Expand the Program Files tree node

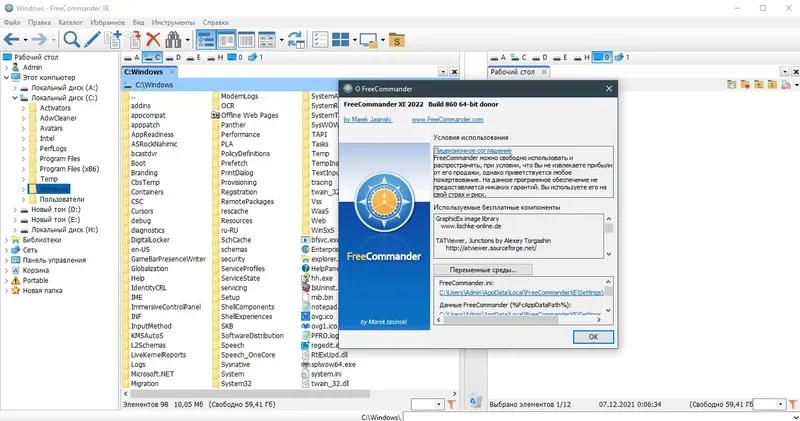[x=23, y=159]
